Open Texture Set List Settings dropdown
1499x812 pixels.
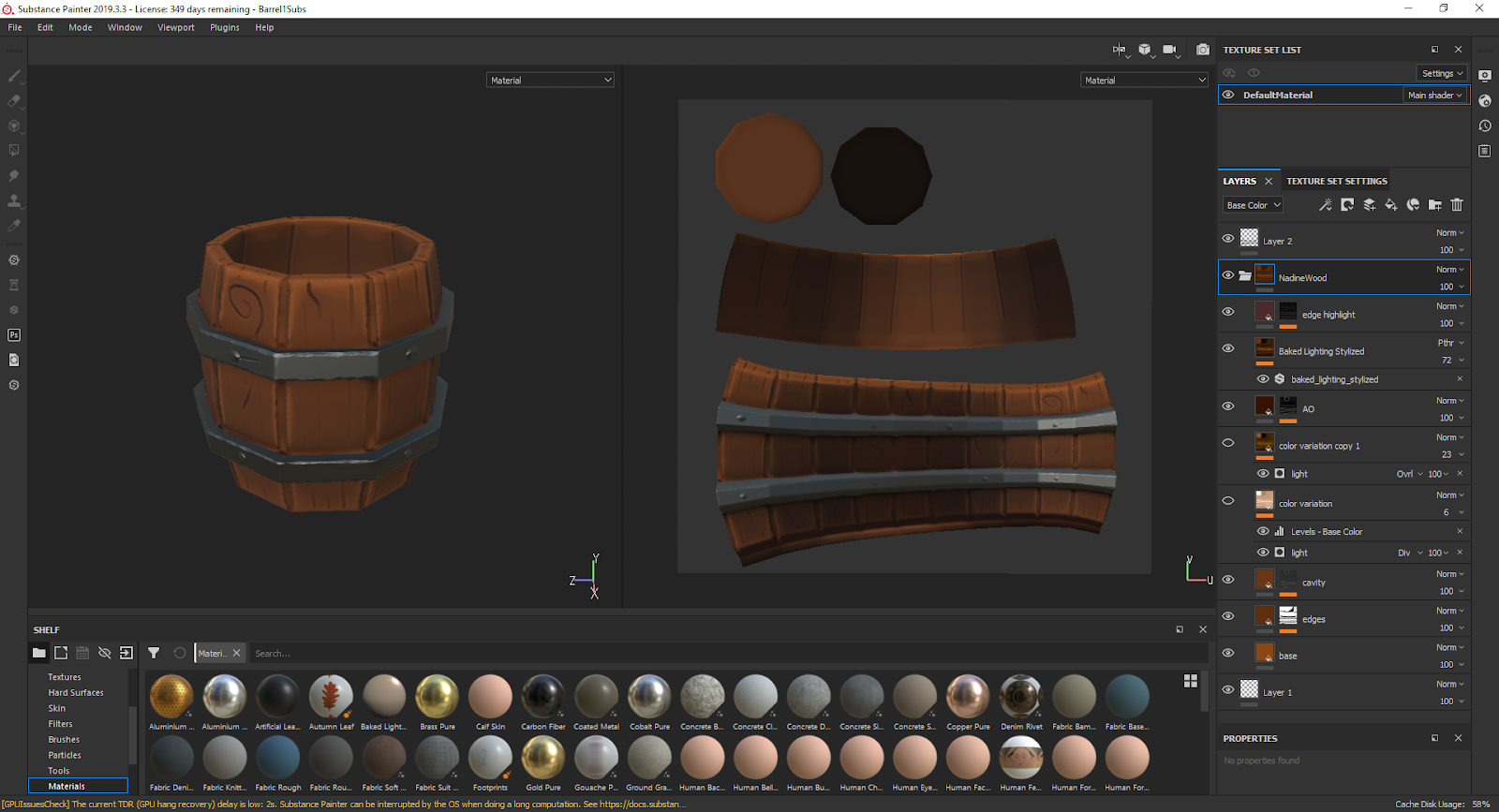click(1442, 73)
